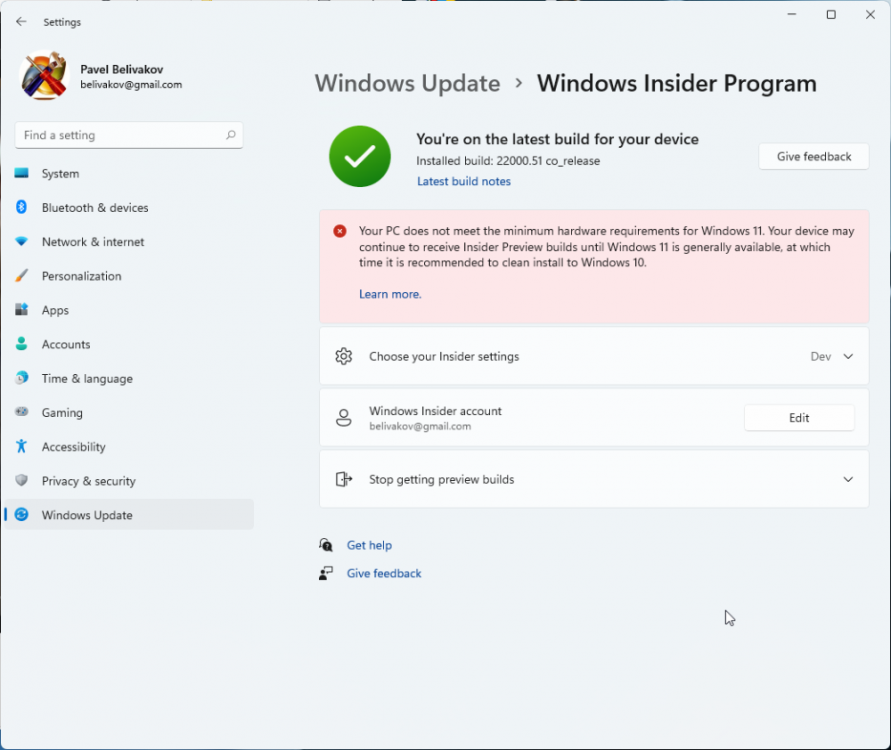The image size is (891, 750).
Task: Click the Get help headset icon
Action: coord(326,545)
